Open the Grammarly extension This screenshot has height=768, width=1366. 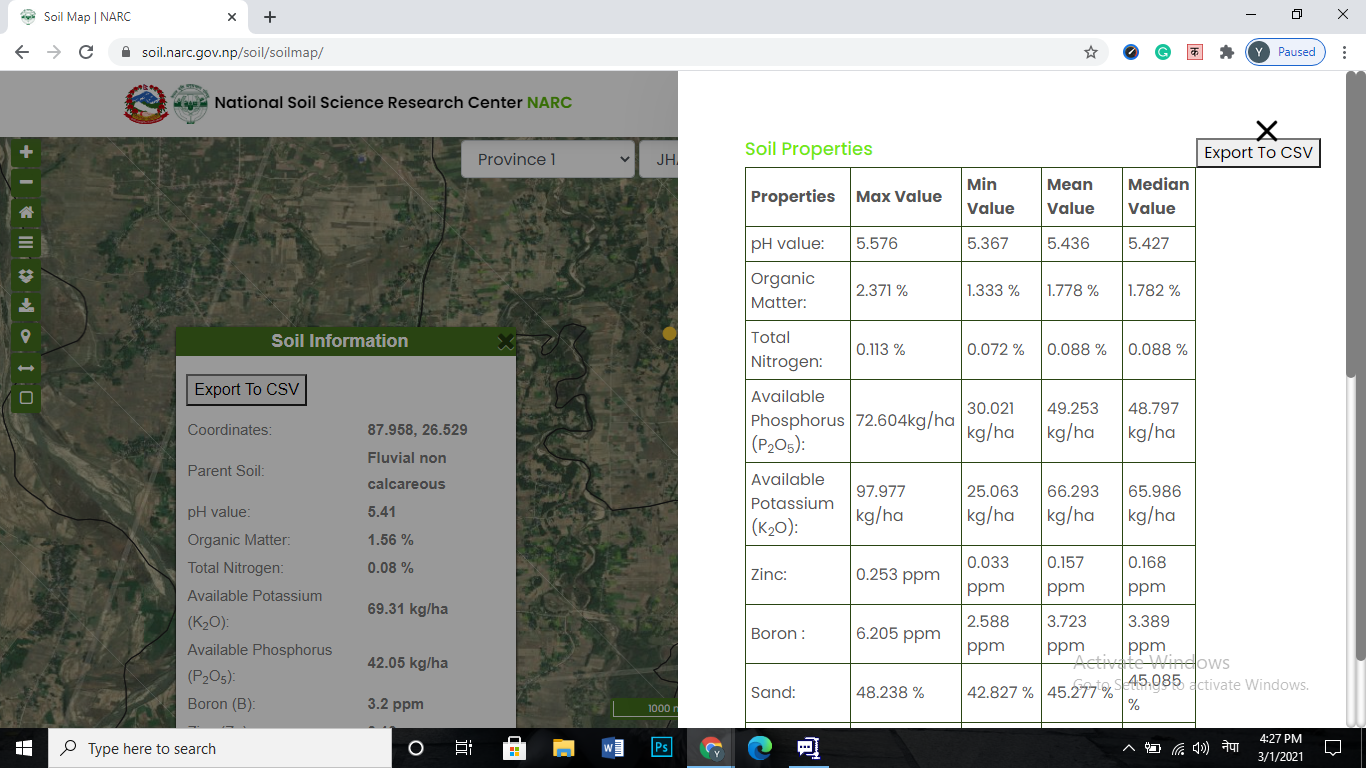point(1163,52)
